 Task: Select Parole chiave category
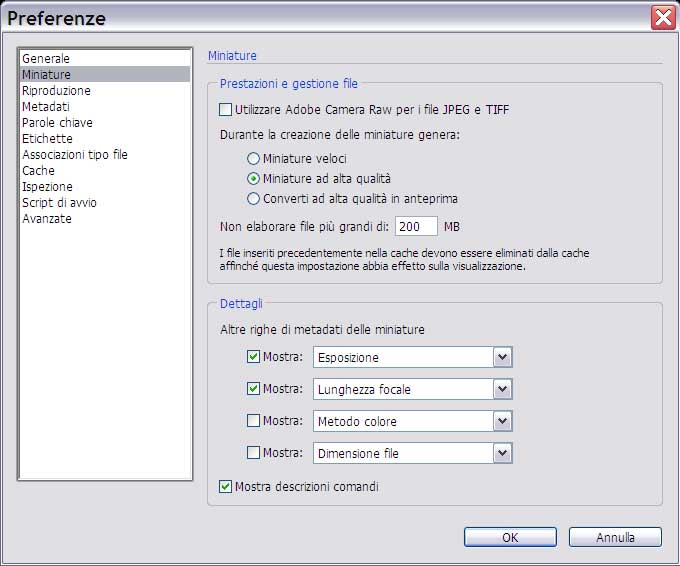point(57,123)
